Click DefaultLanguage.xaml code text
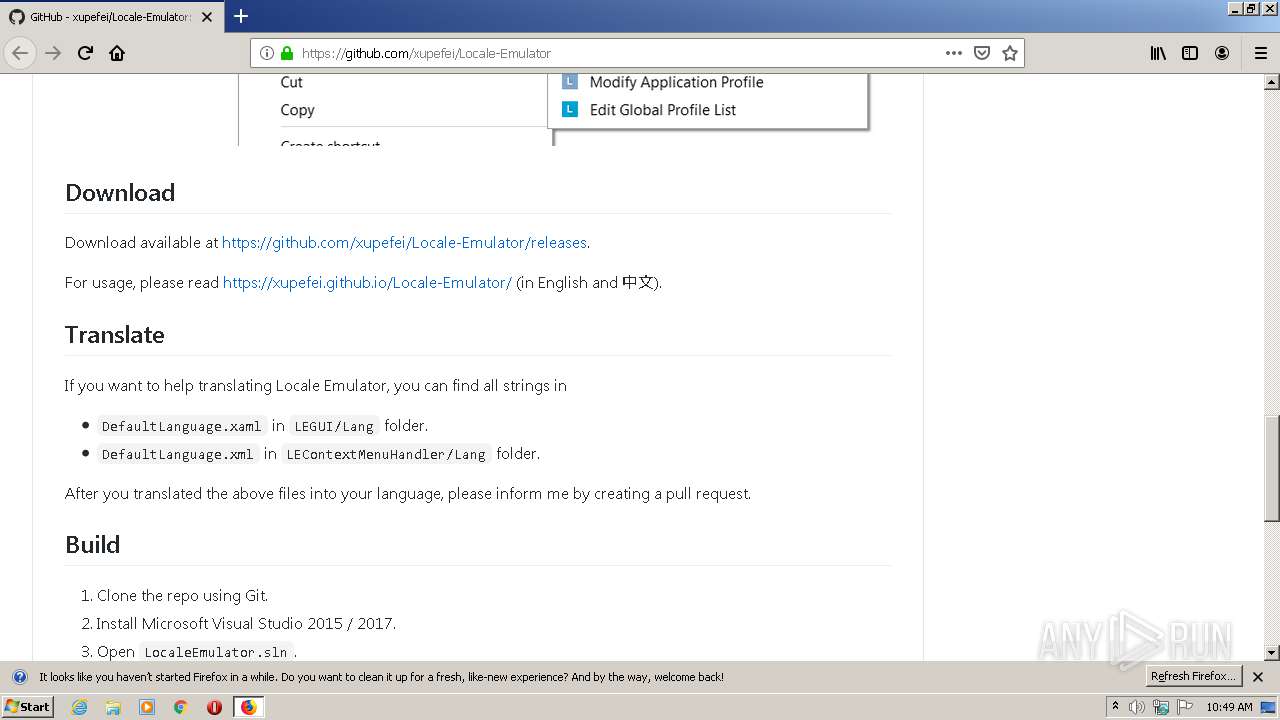Image resolution: width=1280 pixels, height=720 pixels. click(x=181, y=426)
